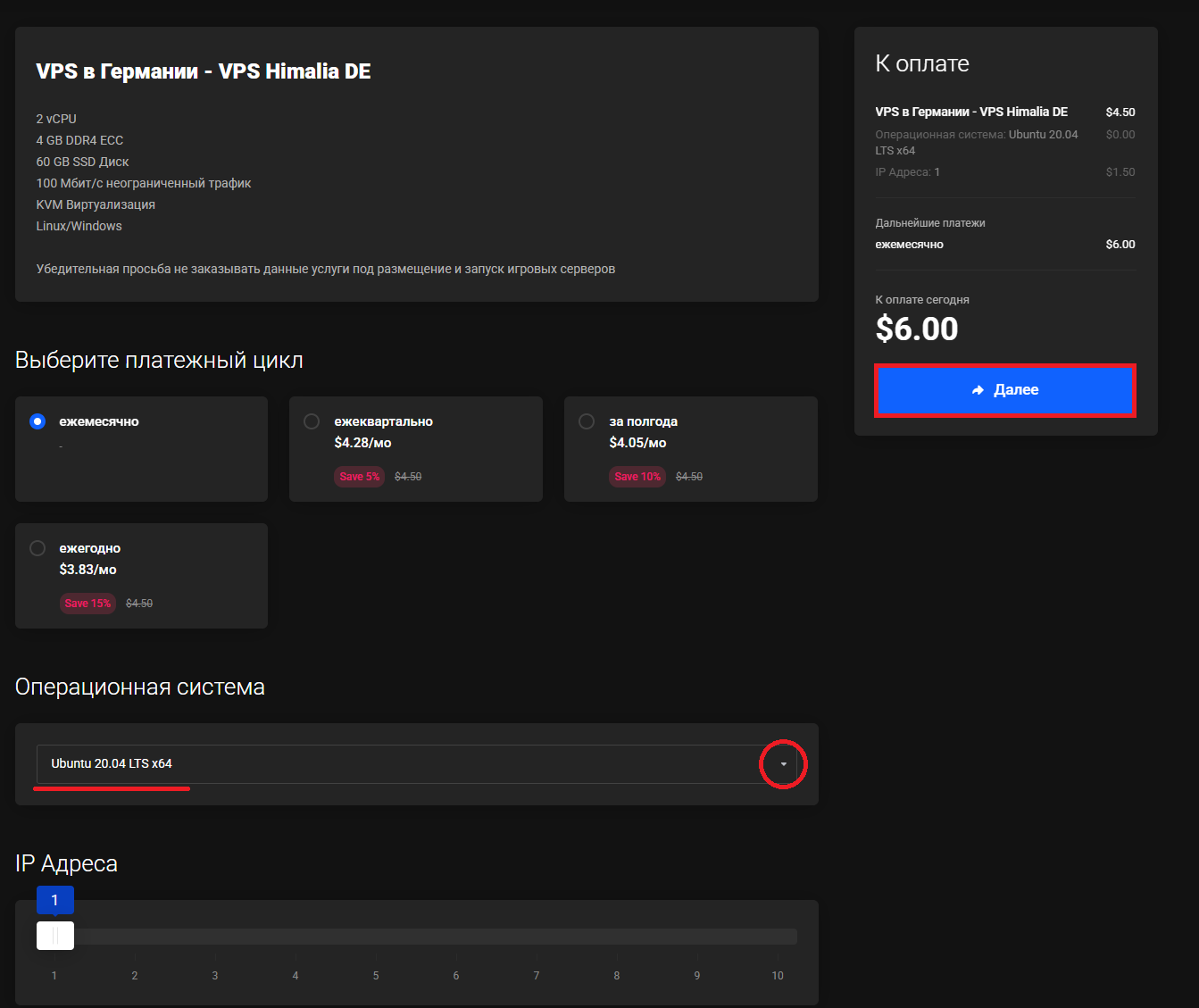The width and height of the screenshot is (1199, 1008).
Task: Click the arrow icon in Далее button
Action: tap(978, 390)
